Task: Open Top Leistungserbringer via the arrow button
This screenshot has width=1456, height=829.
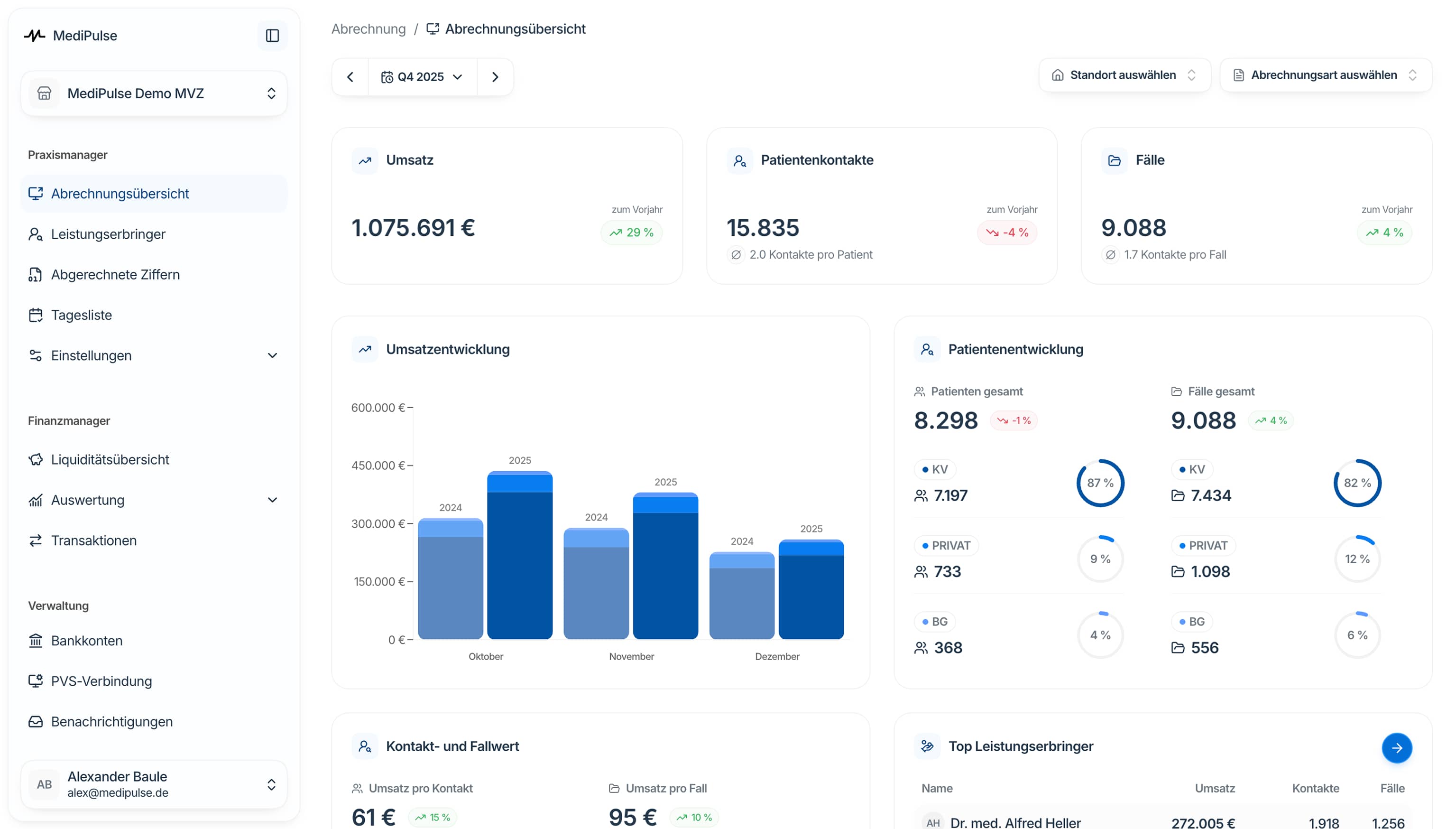Action: [1397, 747]
